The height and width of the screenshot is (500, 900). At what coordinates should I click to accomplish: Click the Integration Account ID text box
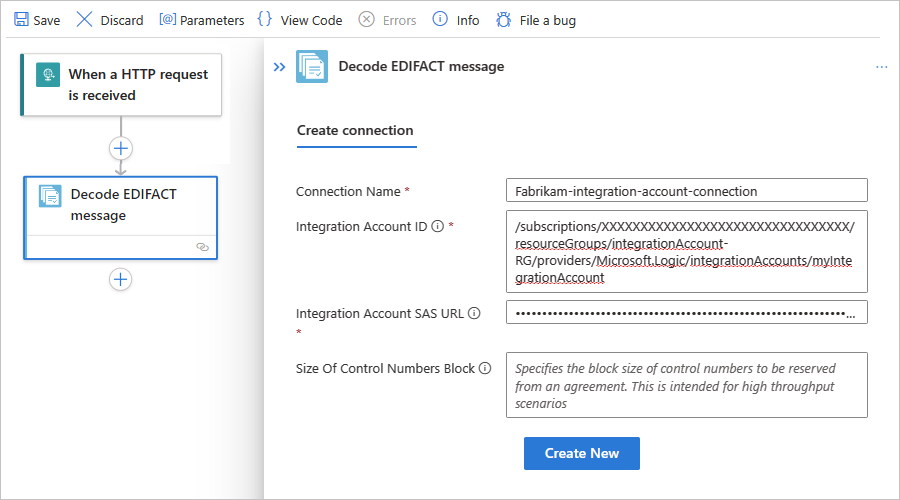(x=686, y=251)
